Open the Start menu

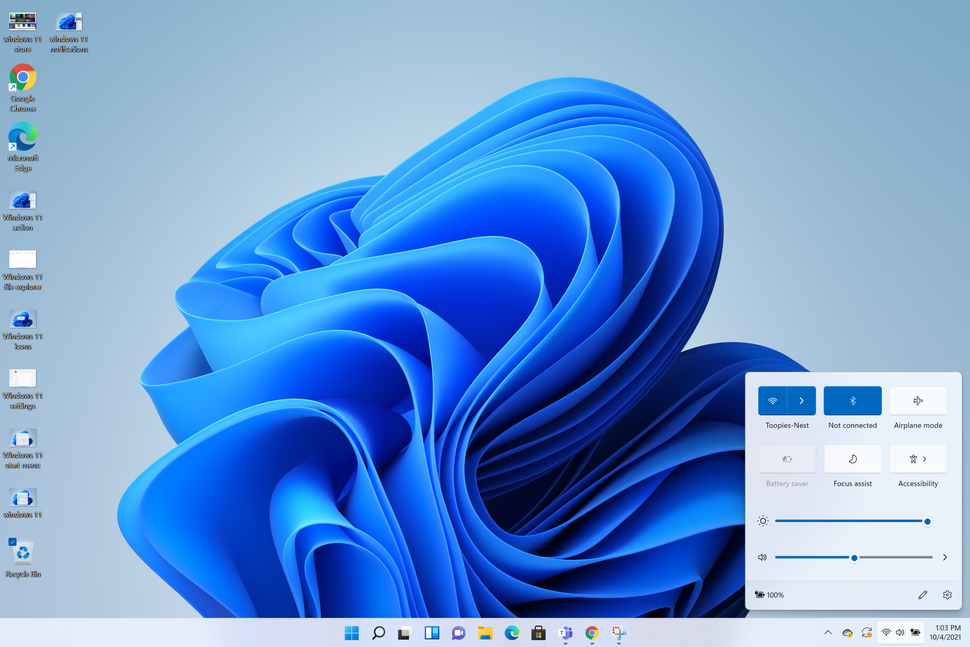point(351,632)
